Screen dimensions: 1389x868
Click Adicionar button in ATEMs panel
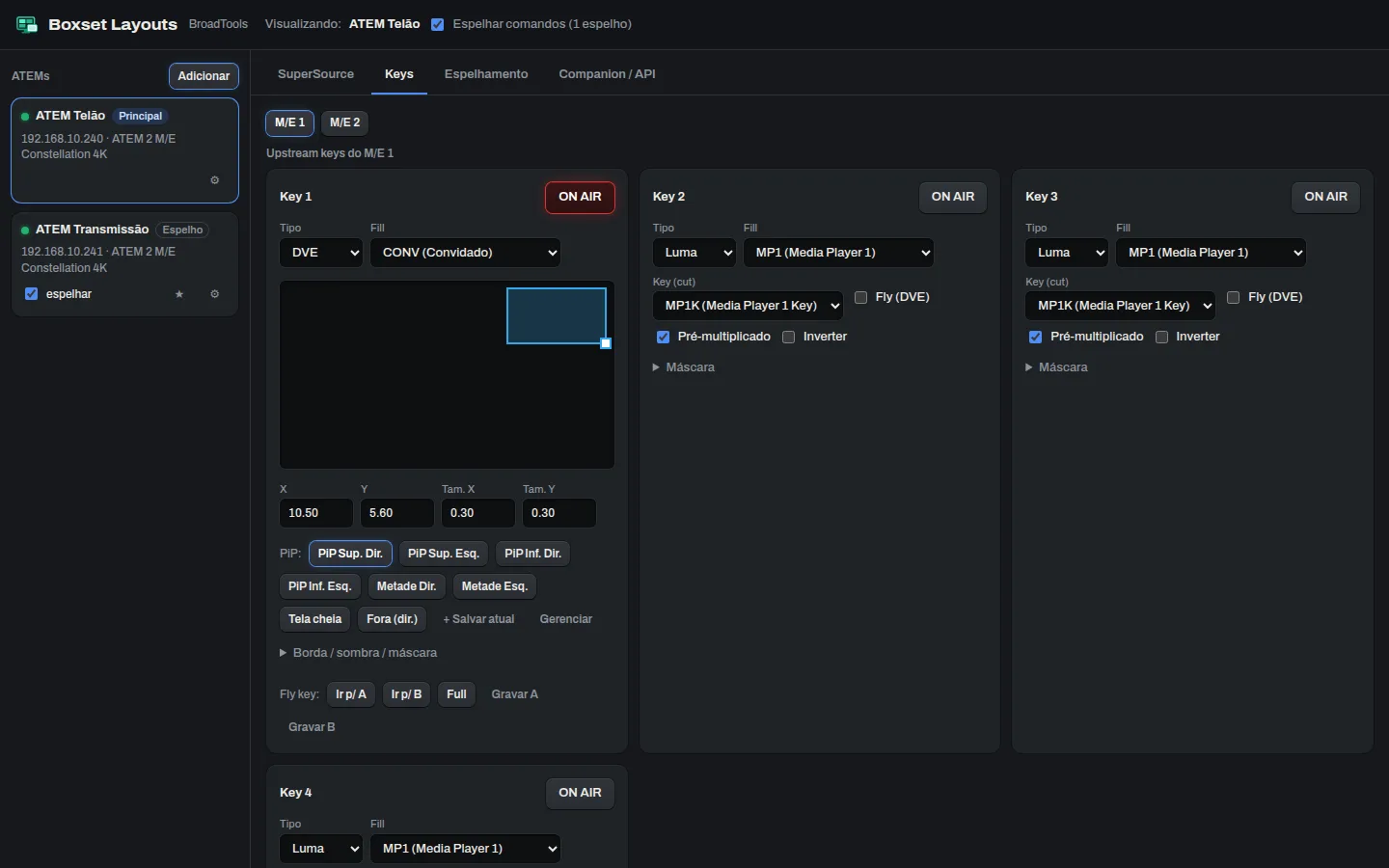[204, 76]
